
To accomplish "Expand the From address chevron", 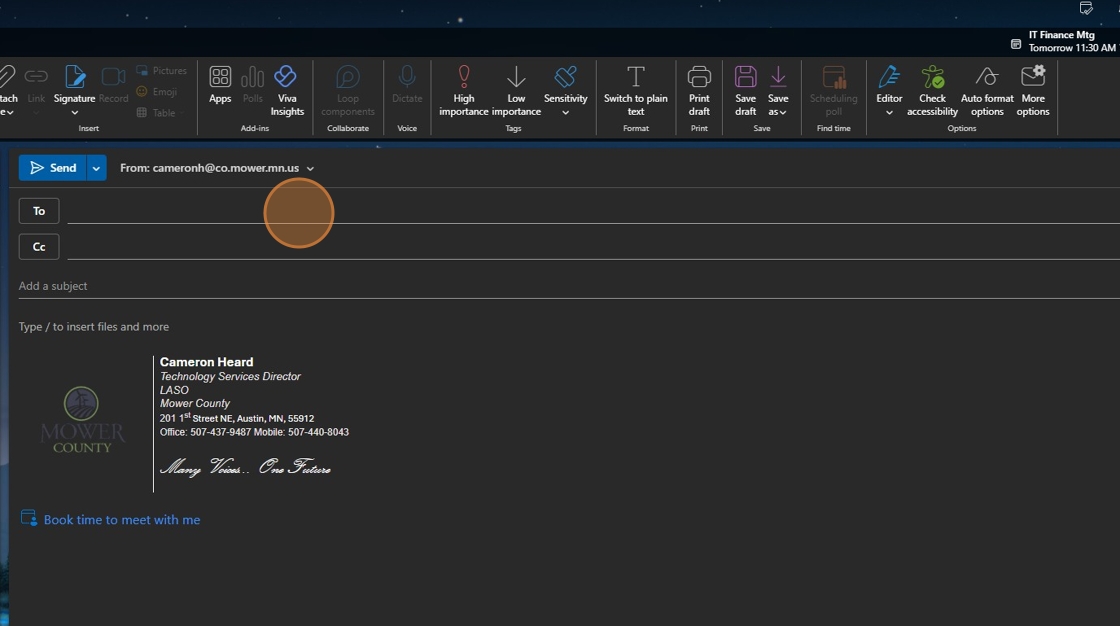I will click(x=310, y=169).
